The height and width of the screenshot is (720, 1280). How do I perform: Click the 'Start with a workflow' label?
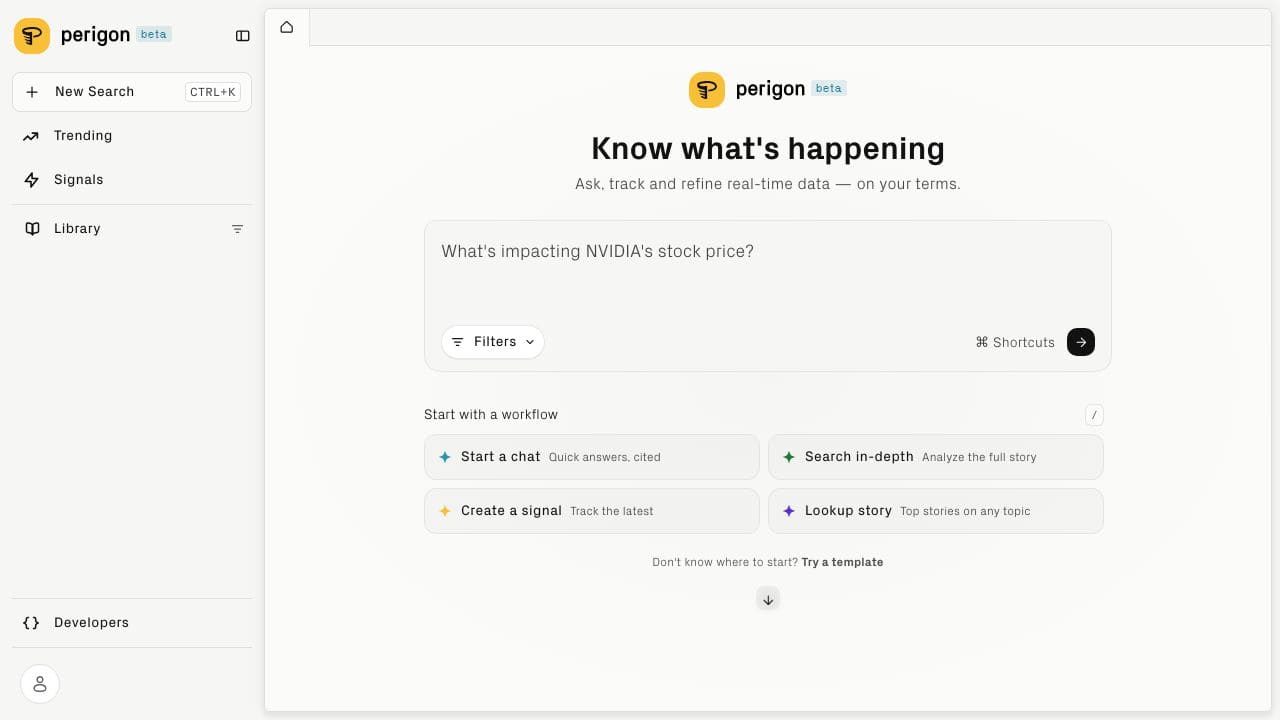pyautogui.click(x=491, y=415)
